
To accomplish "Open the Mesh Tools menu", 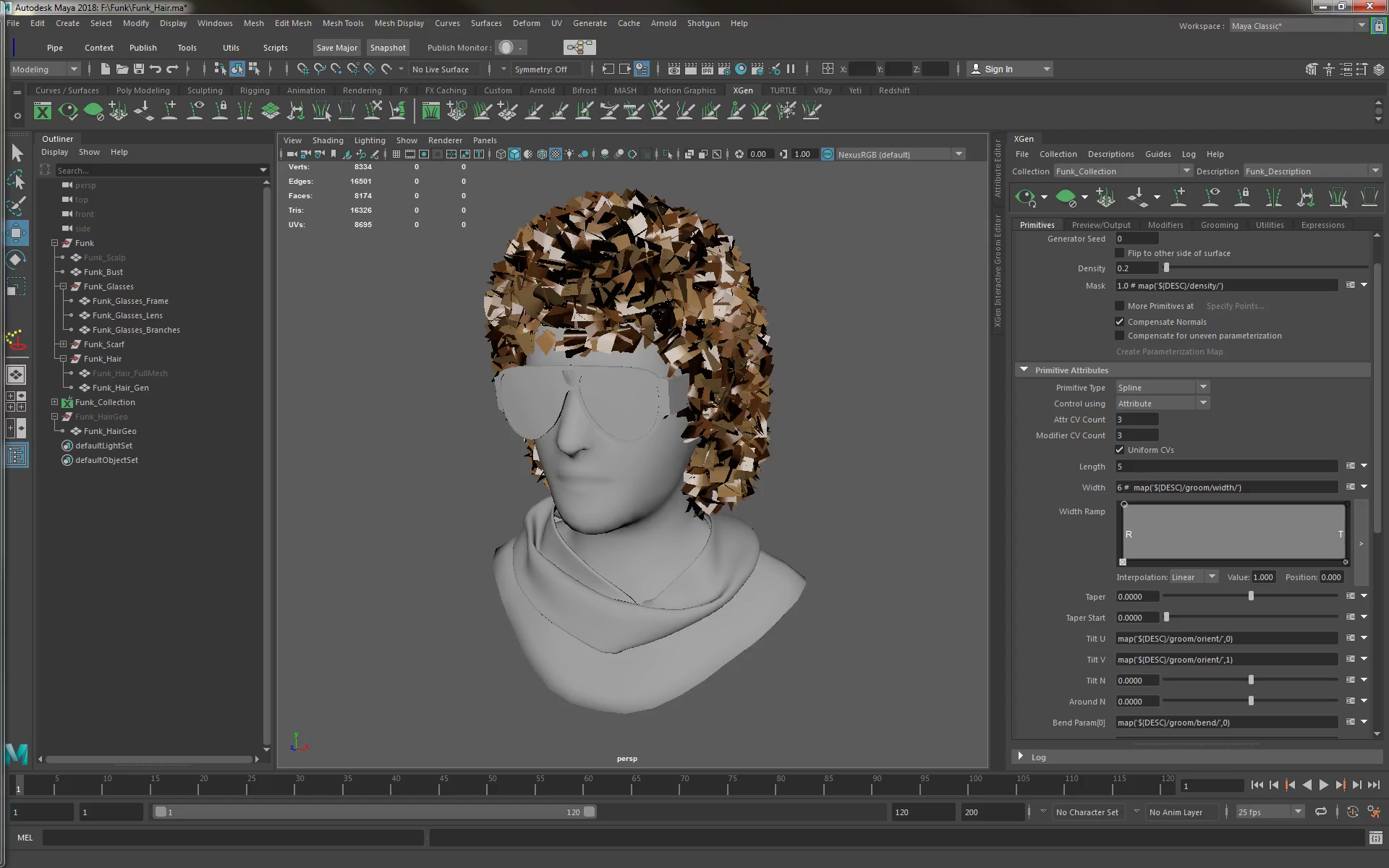I will (343, 23).
